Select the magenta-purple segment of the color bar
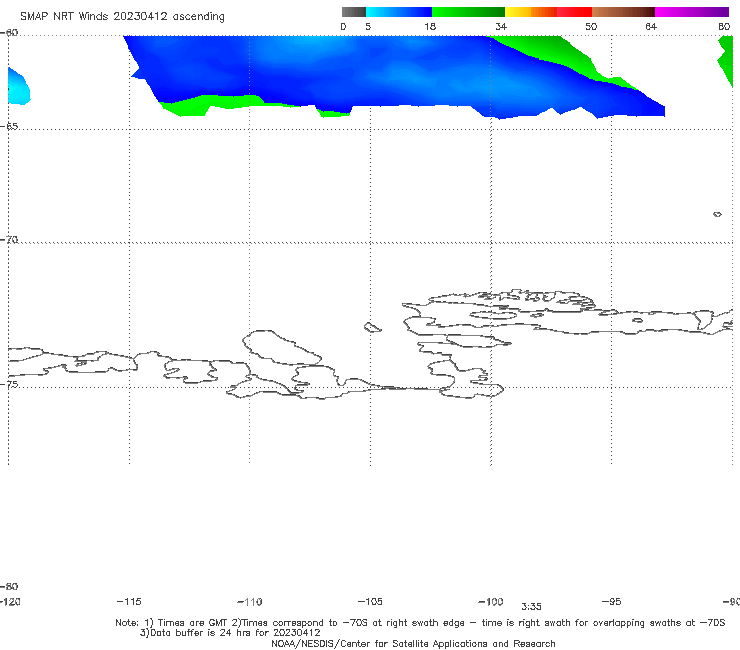The width and height of the screenshot is (740, 650). 692,12
